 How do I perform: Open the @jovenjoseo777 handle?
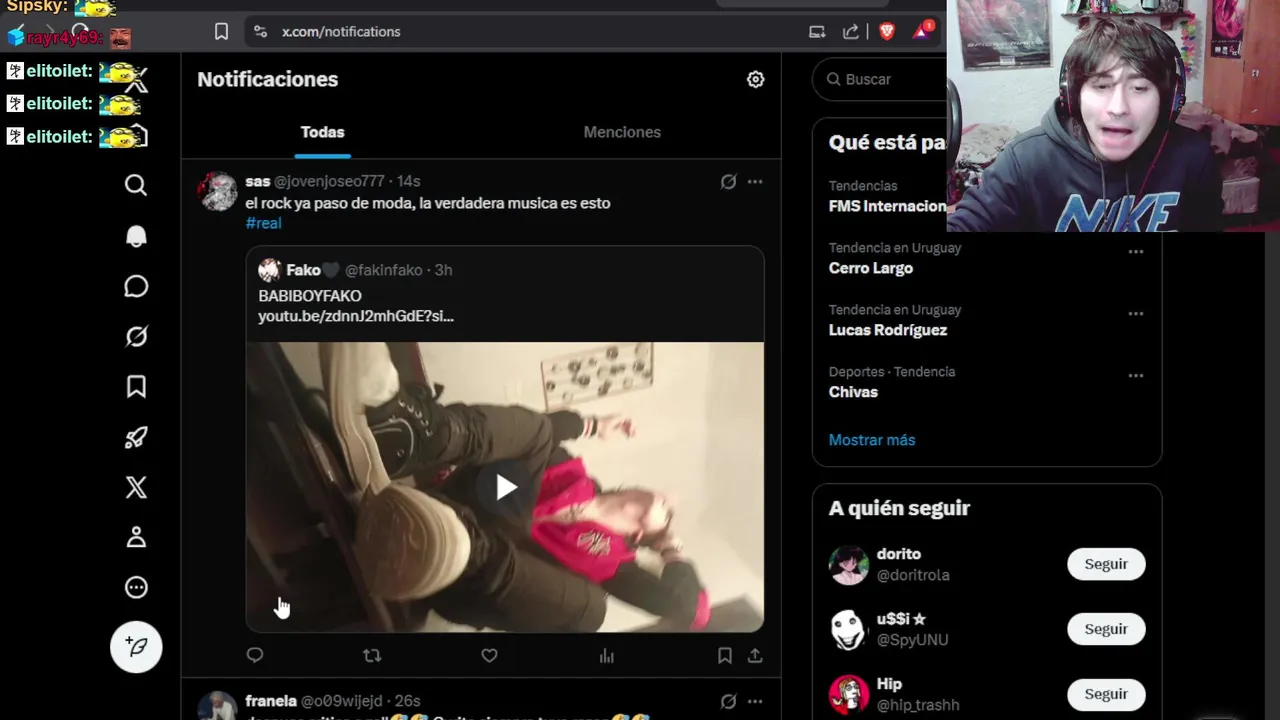tap(329, 181)
